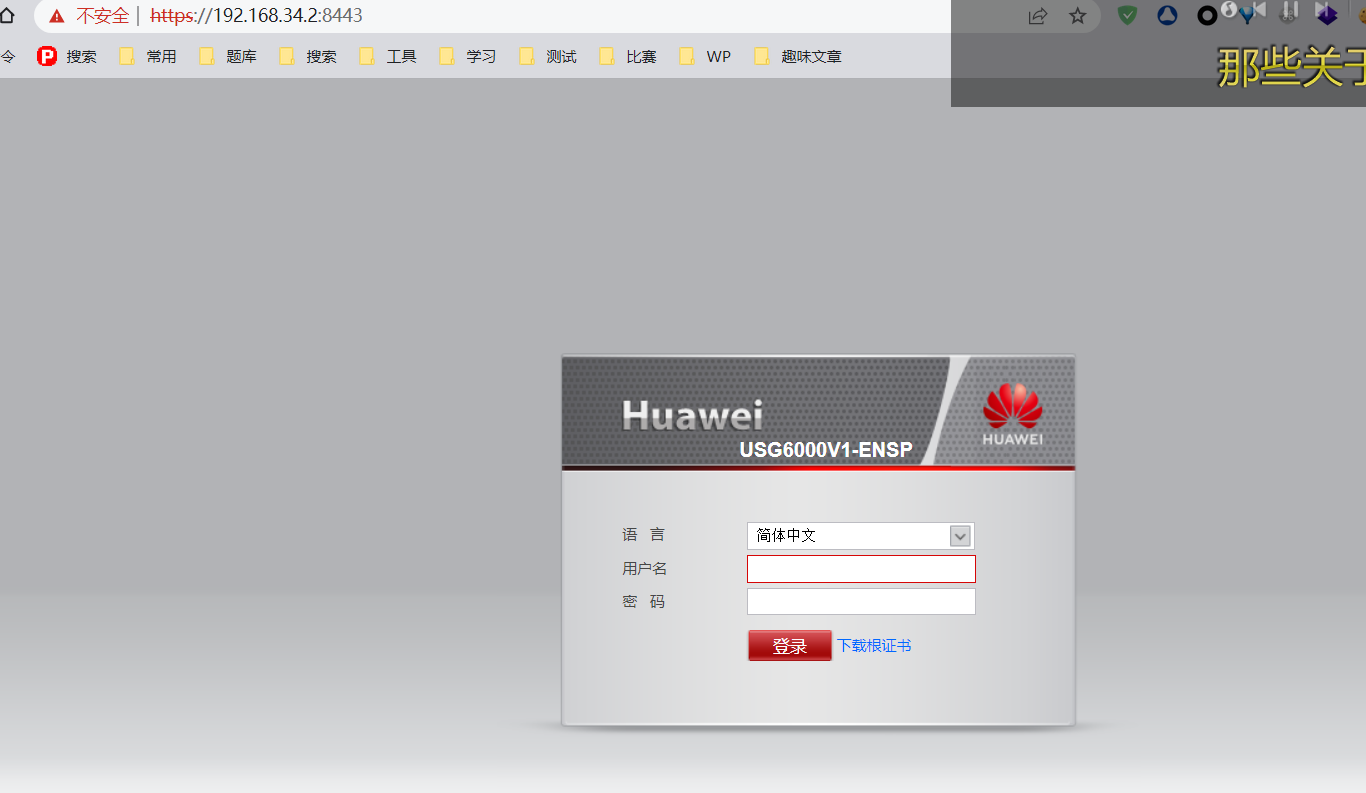
Task: Open the black ring extension icon
Action: 1207,16
